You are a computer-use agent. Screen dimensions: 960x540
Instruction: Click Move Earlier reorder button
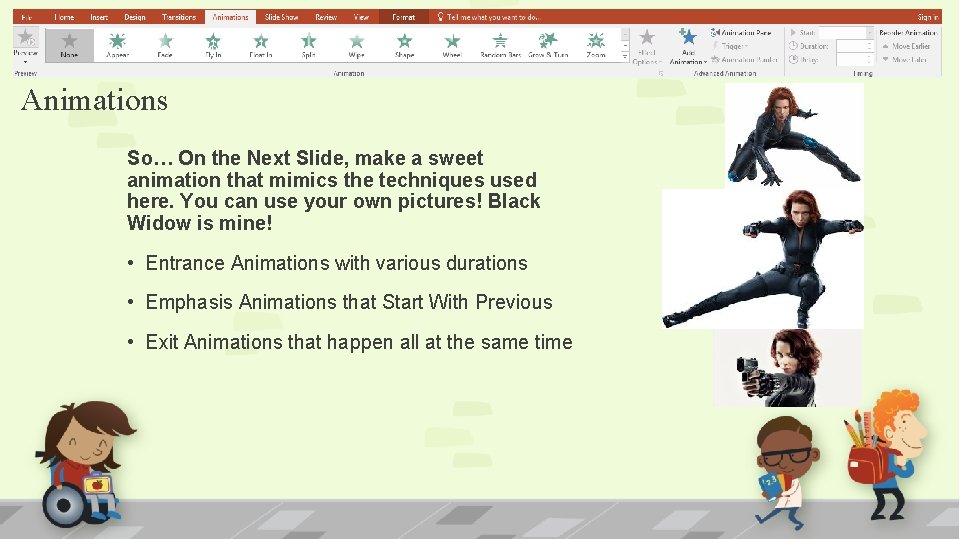click(x=906, y=46)
